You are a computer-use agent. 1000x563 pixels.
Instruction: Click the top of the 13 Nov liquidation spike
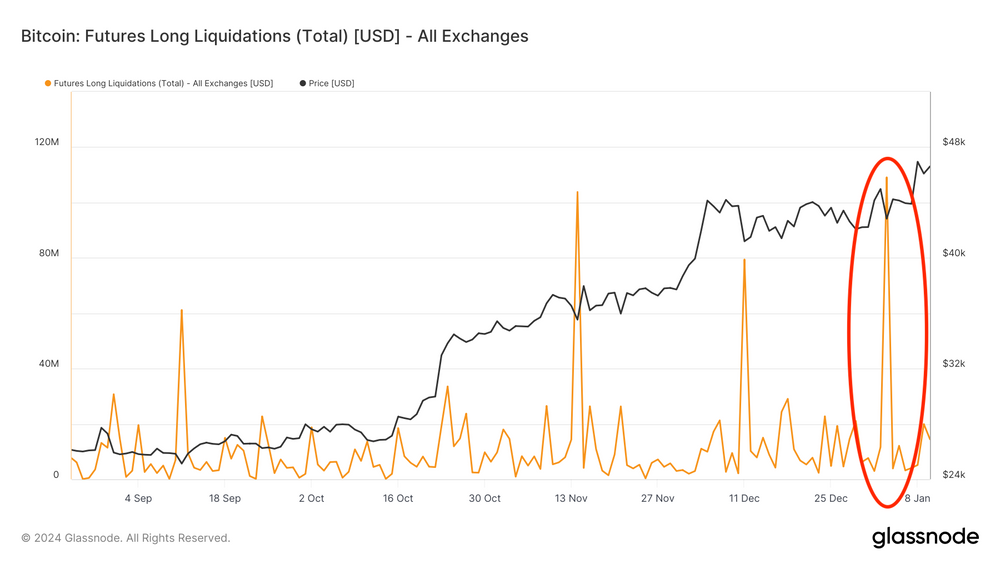tap(577, 192)
